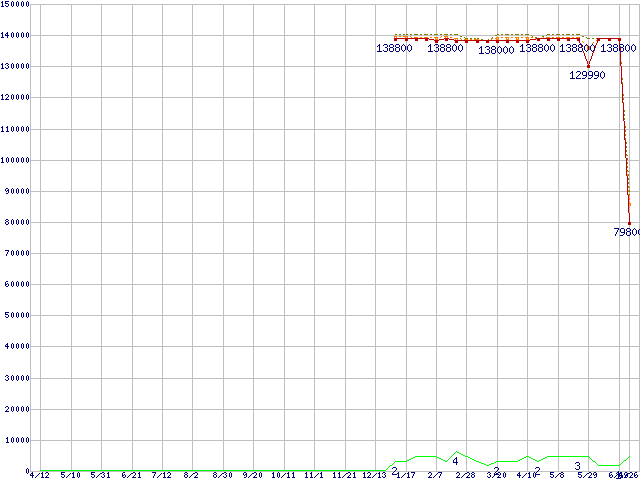Click the 10000 y-axis label
This screenshot has width=640, height=480.
click(x=17, y=440)
